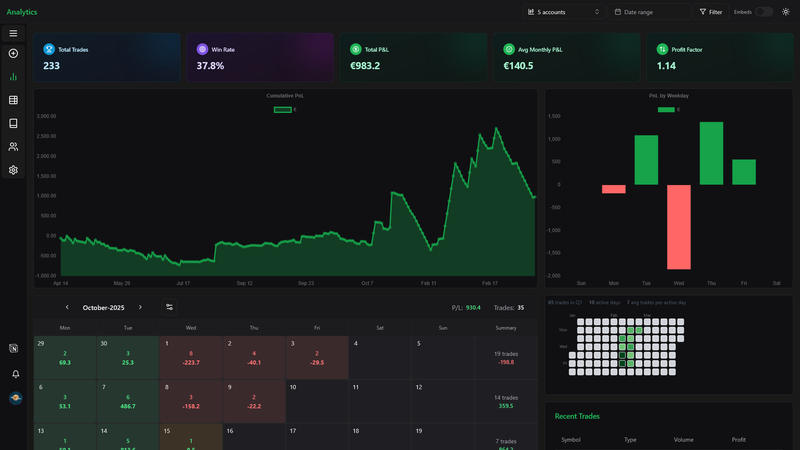Click the red Wed loss bar
The image size is (800, 450).
click(679, 227)
